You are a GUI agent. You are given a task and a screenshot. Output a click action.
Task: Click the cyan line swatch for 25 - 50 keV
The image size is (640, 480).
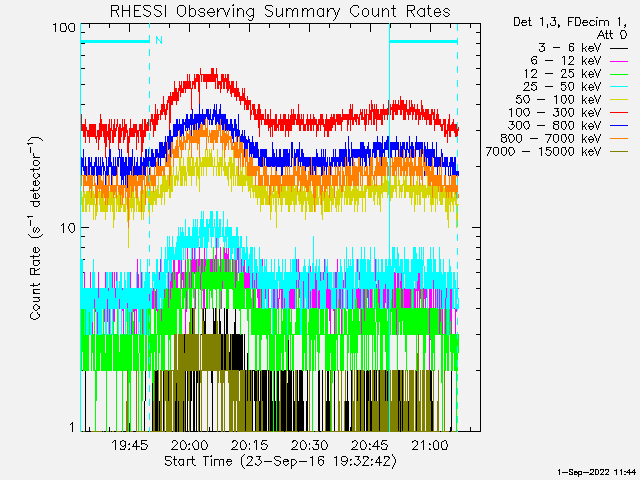(x=619, y=87)
